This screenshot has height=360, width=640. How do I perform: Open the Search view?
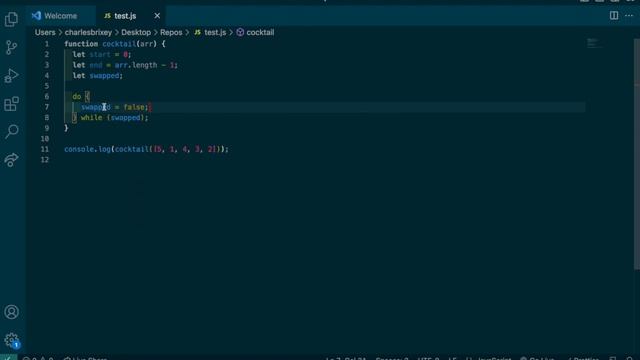[11, 131]
